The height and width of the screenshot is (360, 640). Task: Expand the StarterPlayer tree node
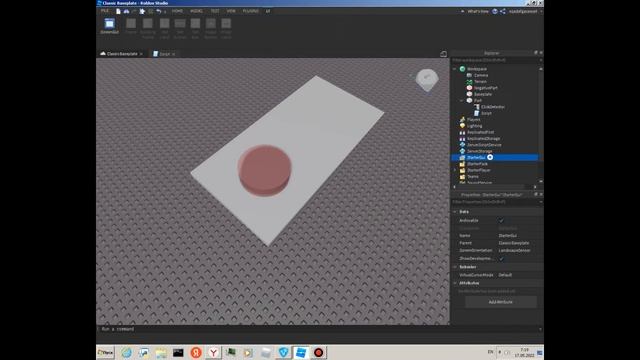tap(455, 170)
